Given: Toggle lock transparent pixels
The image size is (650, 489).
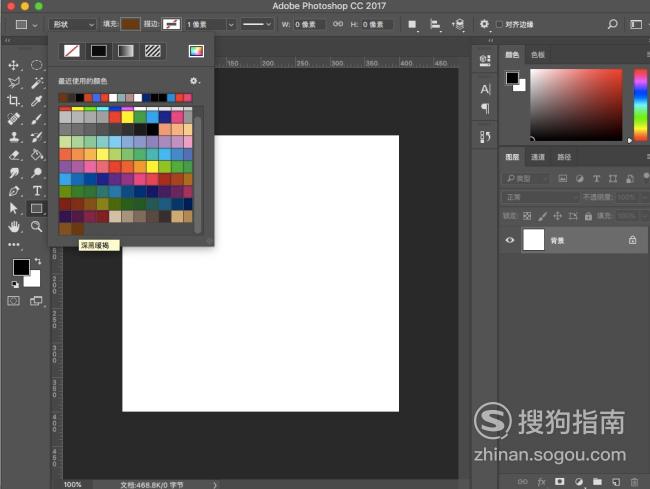Looking at the screenshot, I should coord(527,216).
